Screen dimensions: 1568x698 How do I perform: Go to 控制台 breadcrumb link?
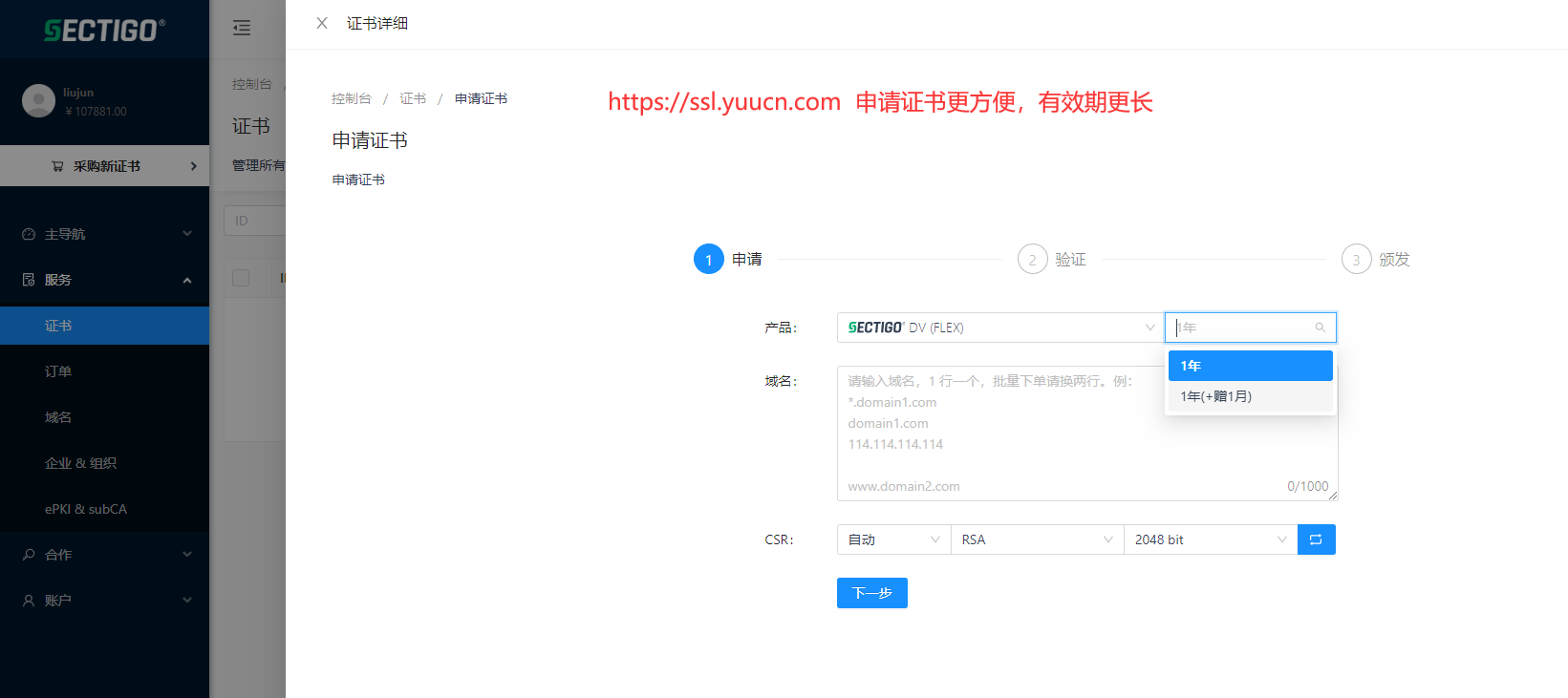tap(351, 98)
